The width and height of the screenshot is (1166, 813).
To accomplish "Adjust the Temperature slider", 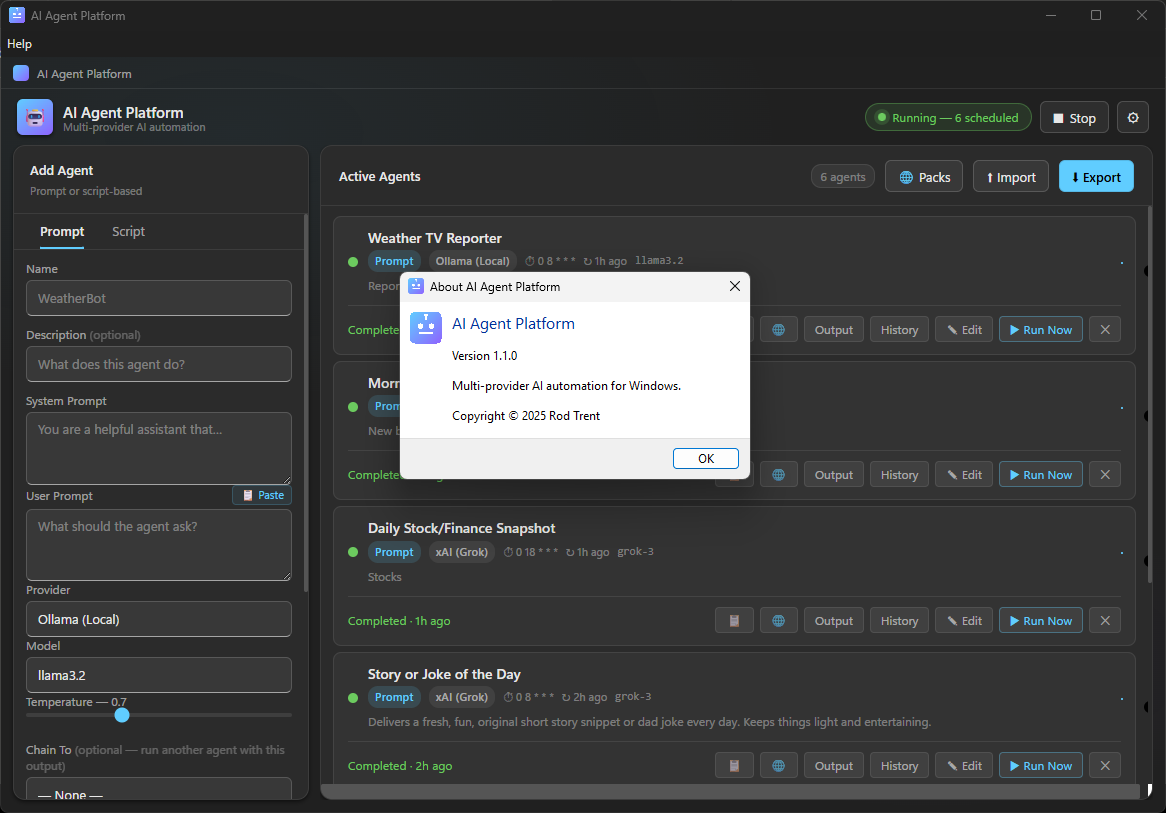I will [x=122, y=715].
